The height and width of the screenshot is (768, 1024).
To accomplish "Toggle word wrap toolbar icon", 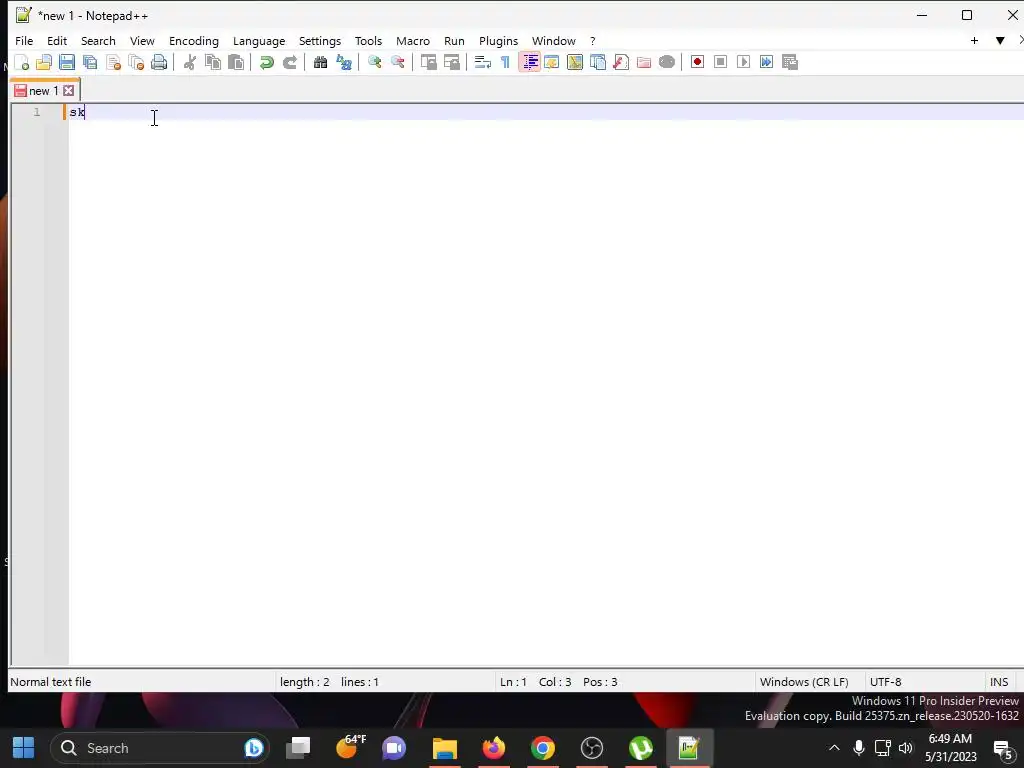I will [482, 62].
